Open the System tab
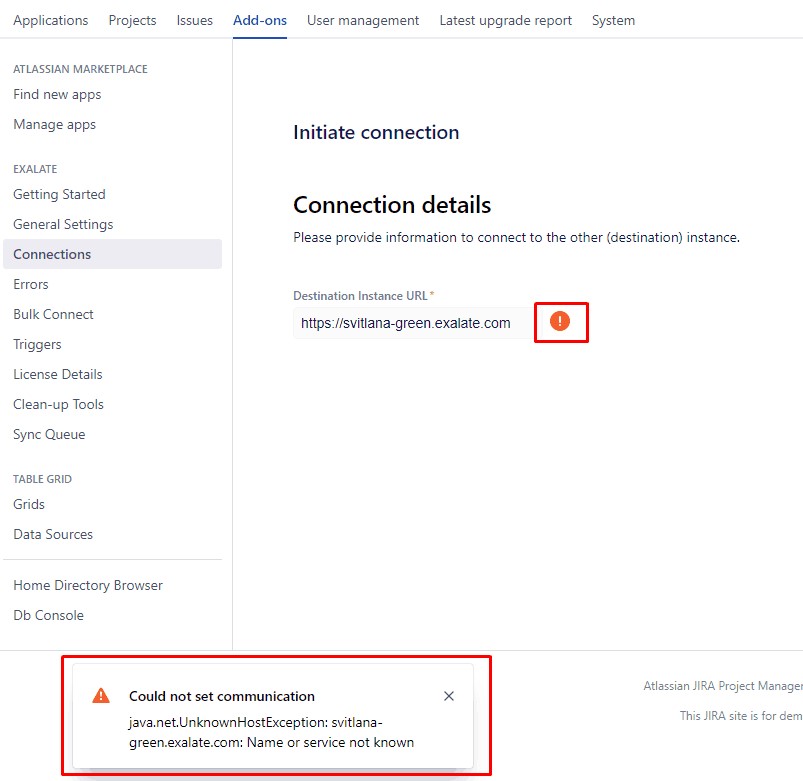 coord(613,20)
